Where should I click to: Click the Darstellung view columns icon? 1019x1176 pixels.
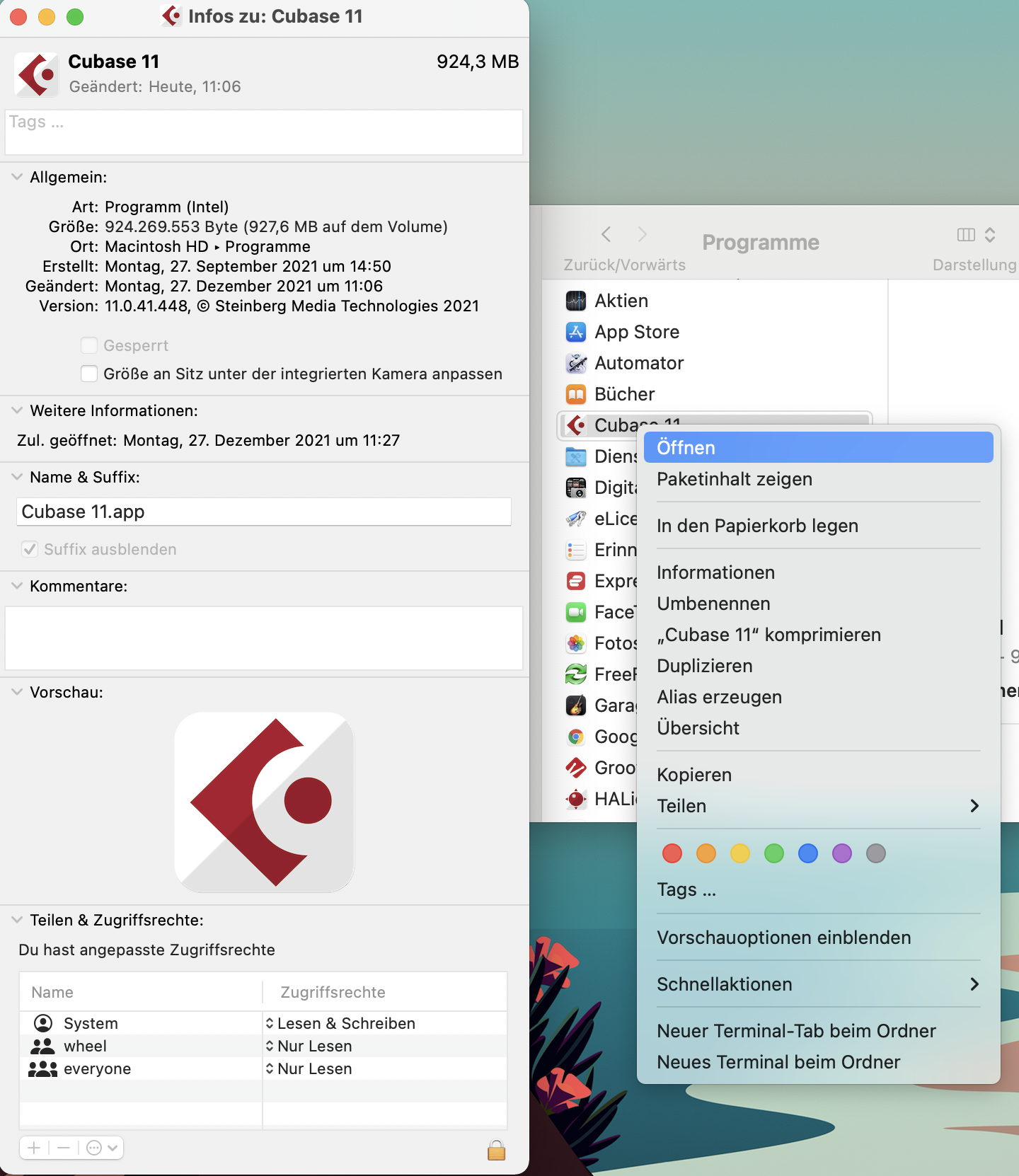tap(966, 235)
